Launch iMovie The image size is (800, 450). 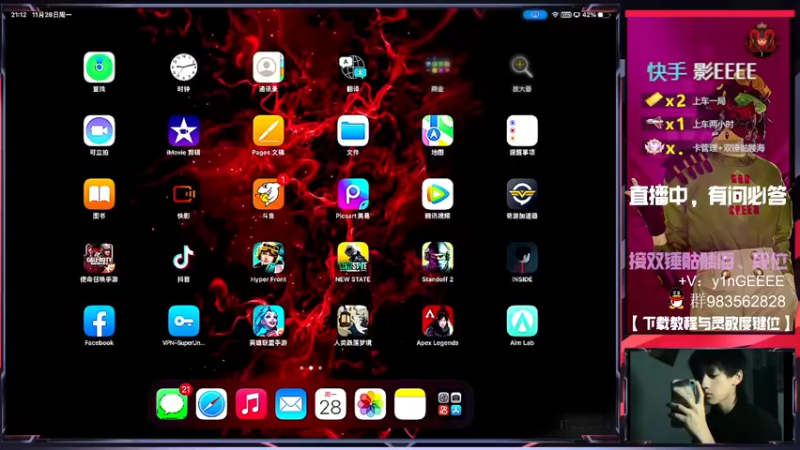click(x=184, y=131)
